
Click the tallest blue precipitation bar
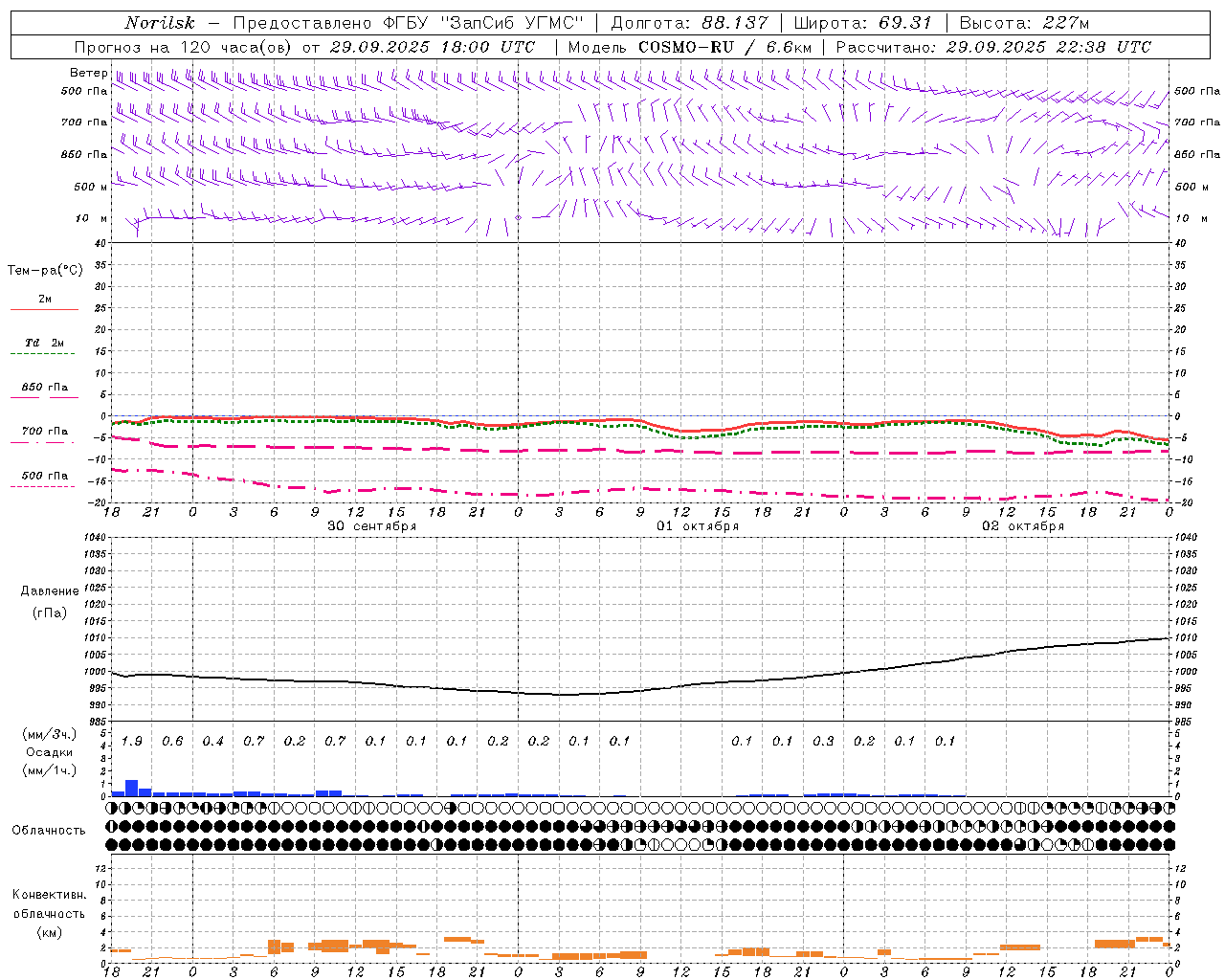pyautogui.click(x=132, y=789)
